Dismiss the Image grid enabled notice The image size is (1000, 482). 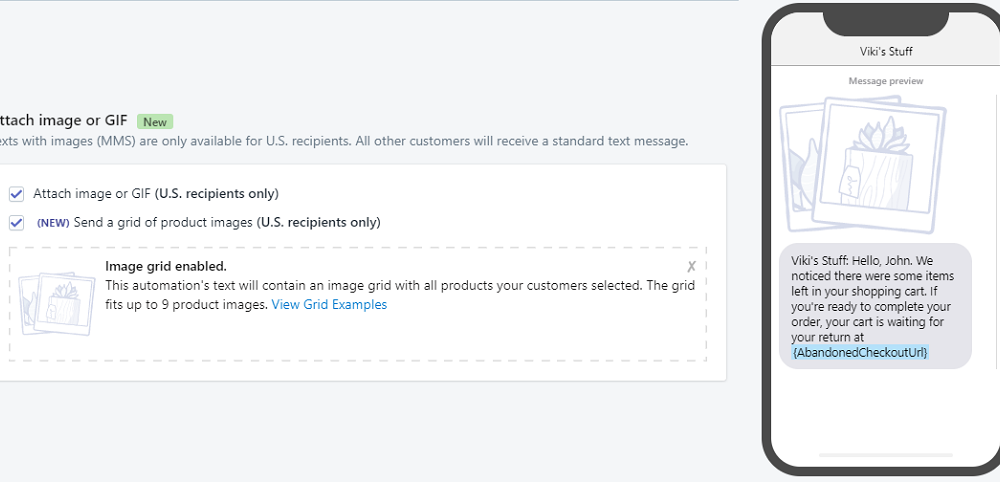click(691, 267)
